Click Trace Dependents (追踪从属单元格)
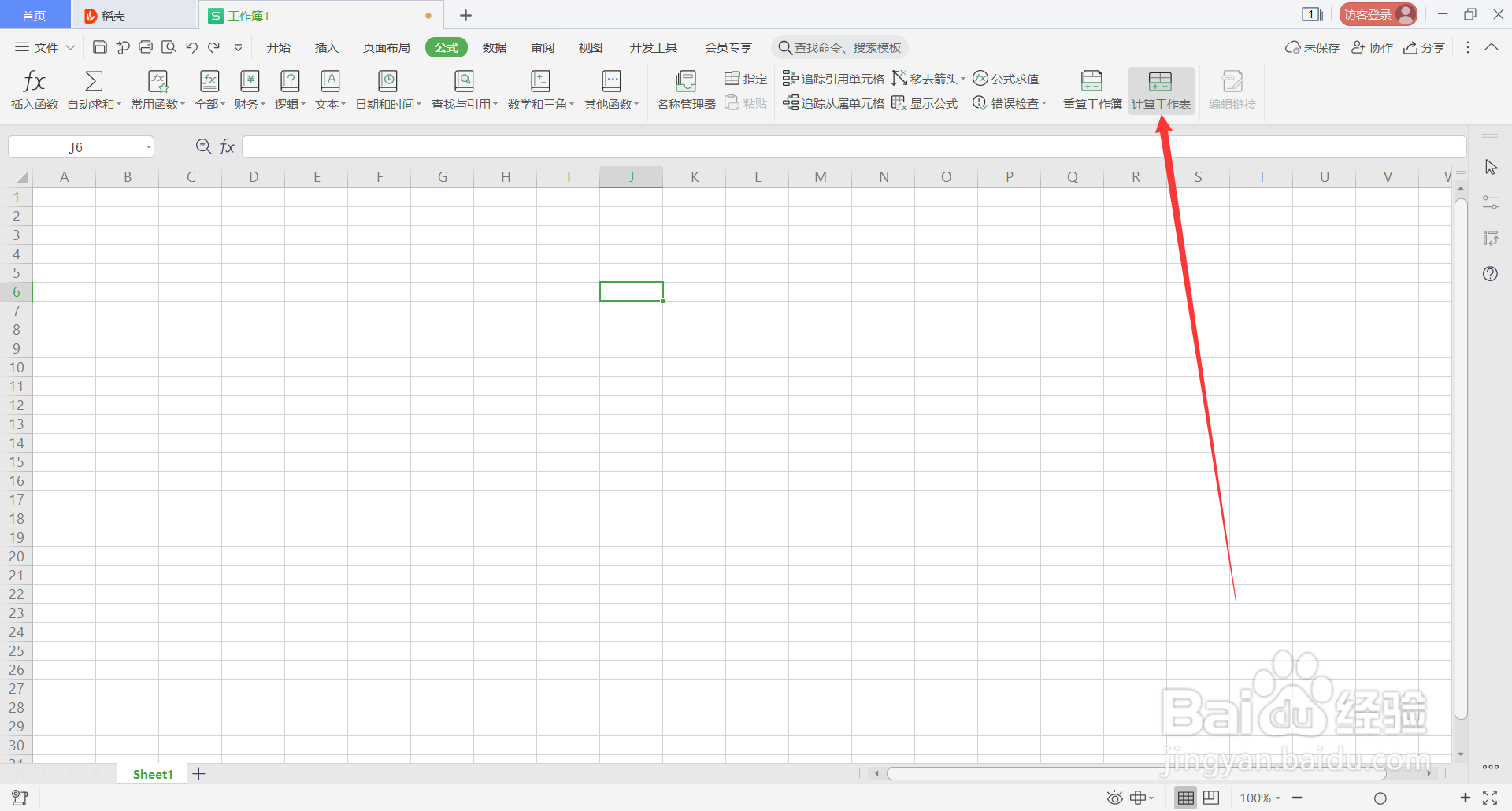 (833, 103)
